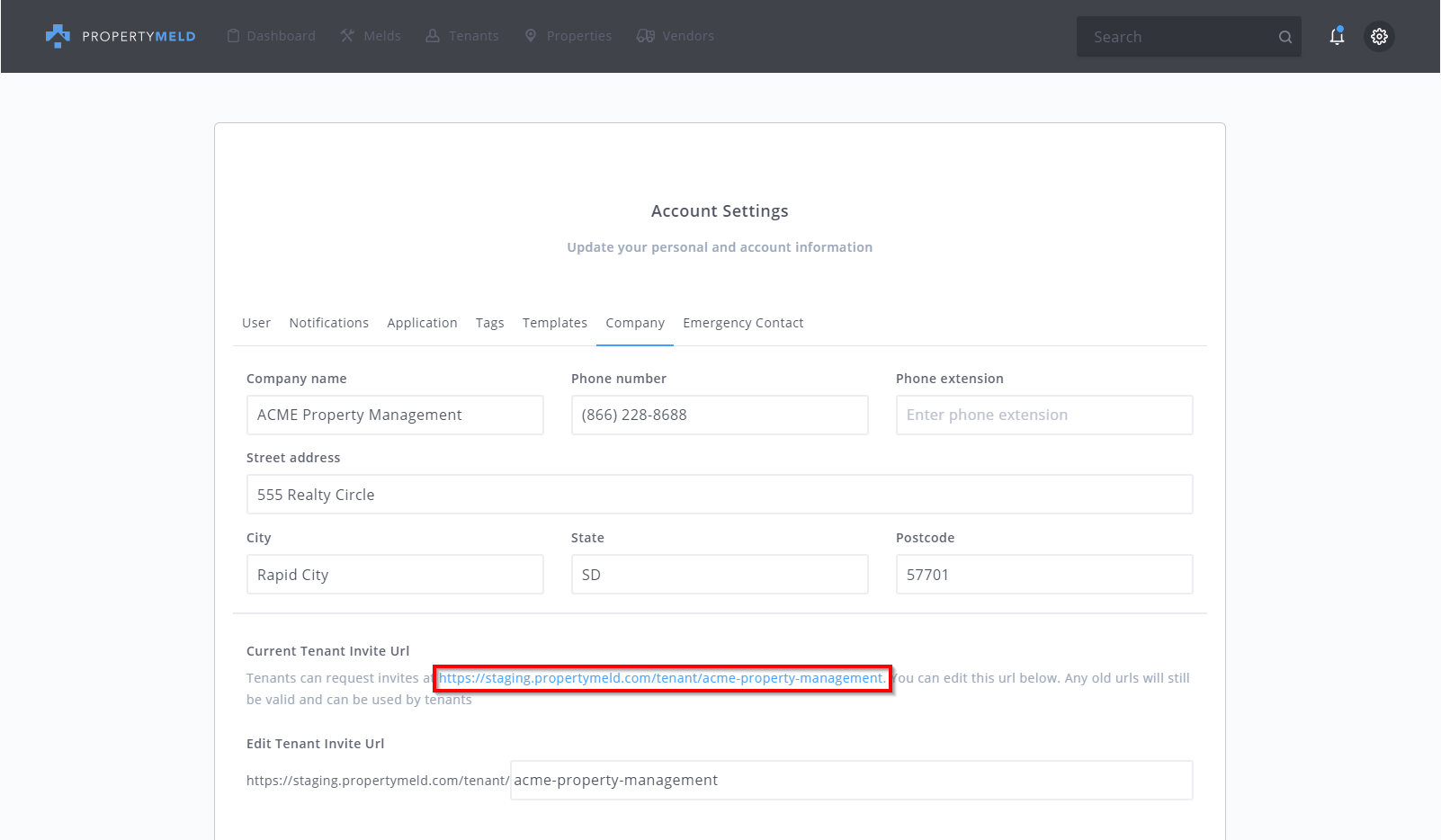Click the Phone extension input field
The height and width of the screenshot is (840, 1441).
point(1044,415)
